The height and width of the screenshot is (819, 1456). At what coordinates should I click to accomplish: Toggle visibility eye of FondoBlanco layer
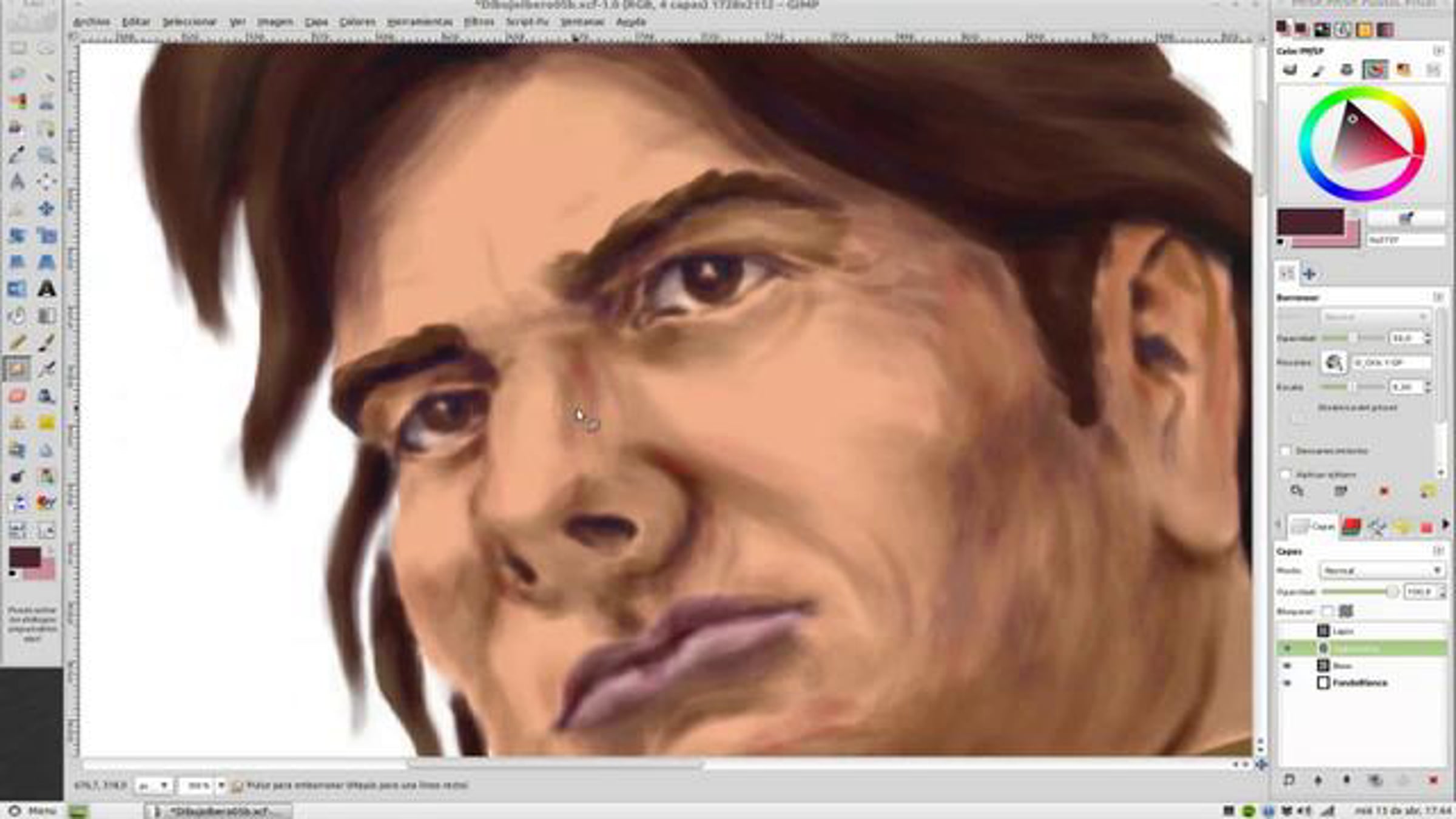click(x=1287, y=683)
